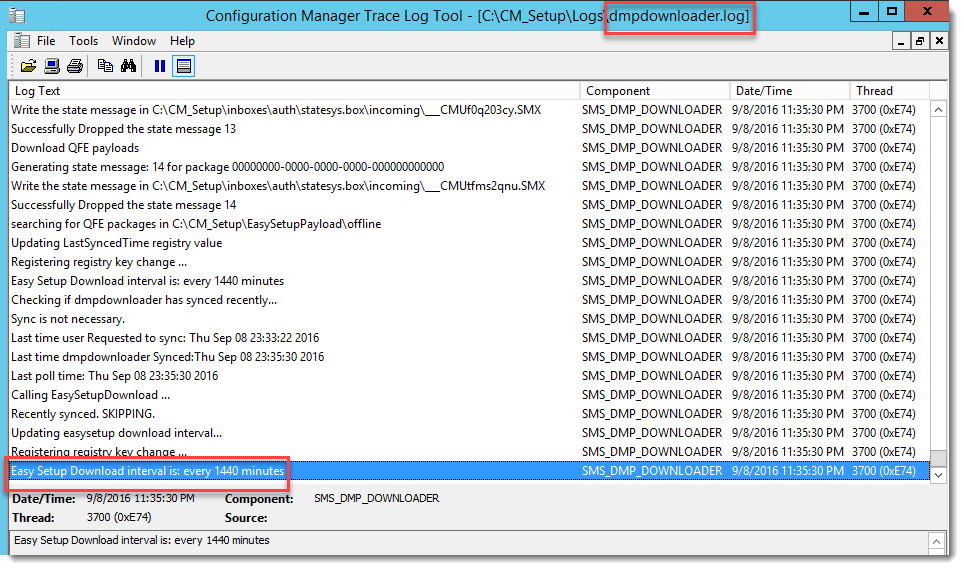Click the Copy to clipboard icon
The width and height of the screenshot is (964, 570).
(105, 66)
